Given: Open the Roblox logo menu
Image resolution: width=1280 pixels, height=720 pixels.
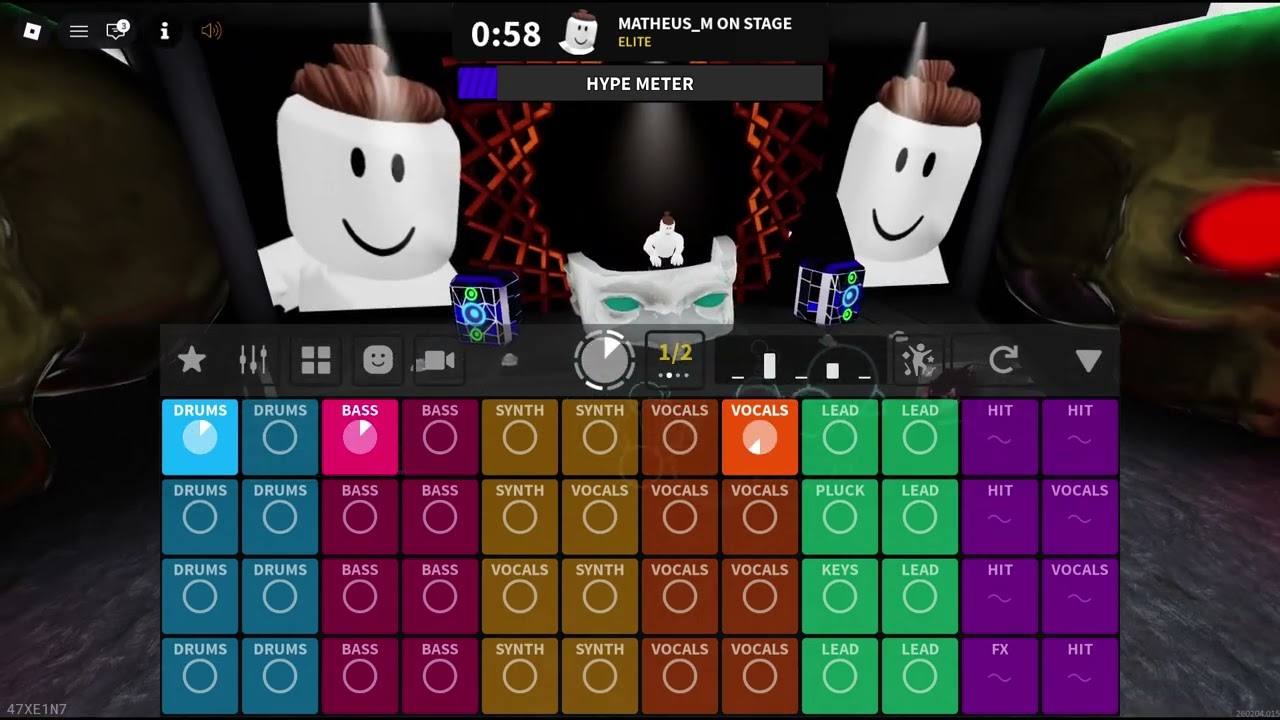Looking at the screenshot, I should click(32, 31).
